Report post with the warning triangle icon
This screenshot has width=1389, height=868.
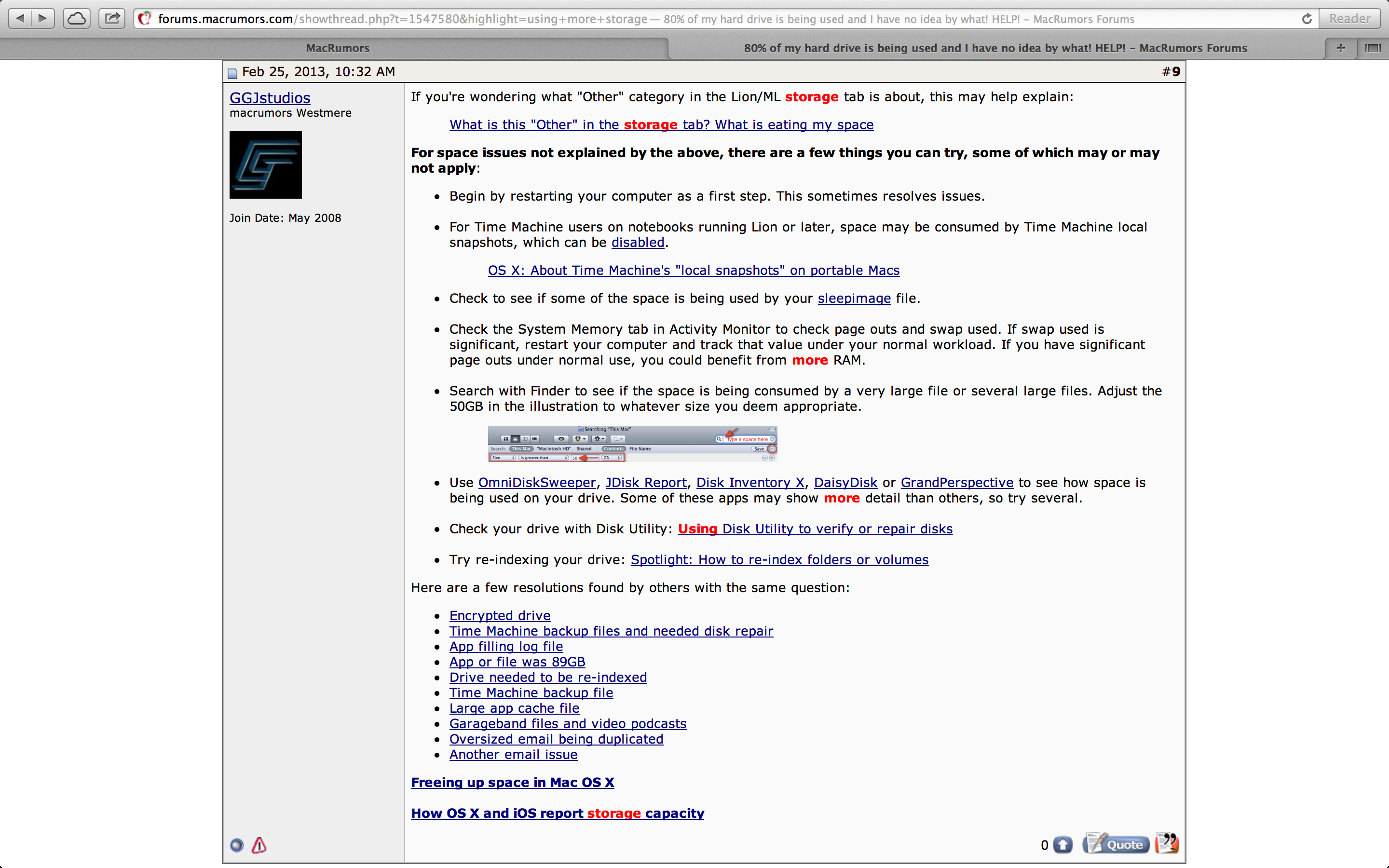pyautogui.click(x=259, y=845)
